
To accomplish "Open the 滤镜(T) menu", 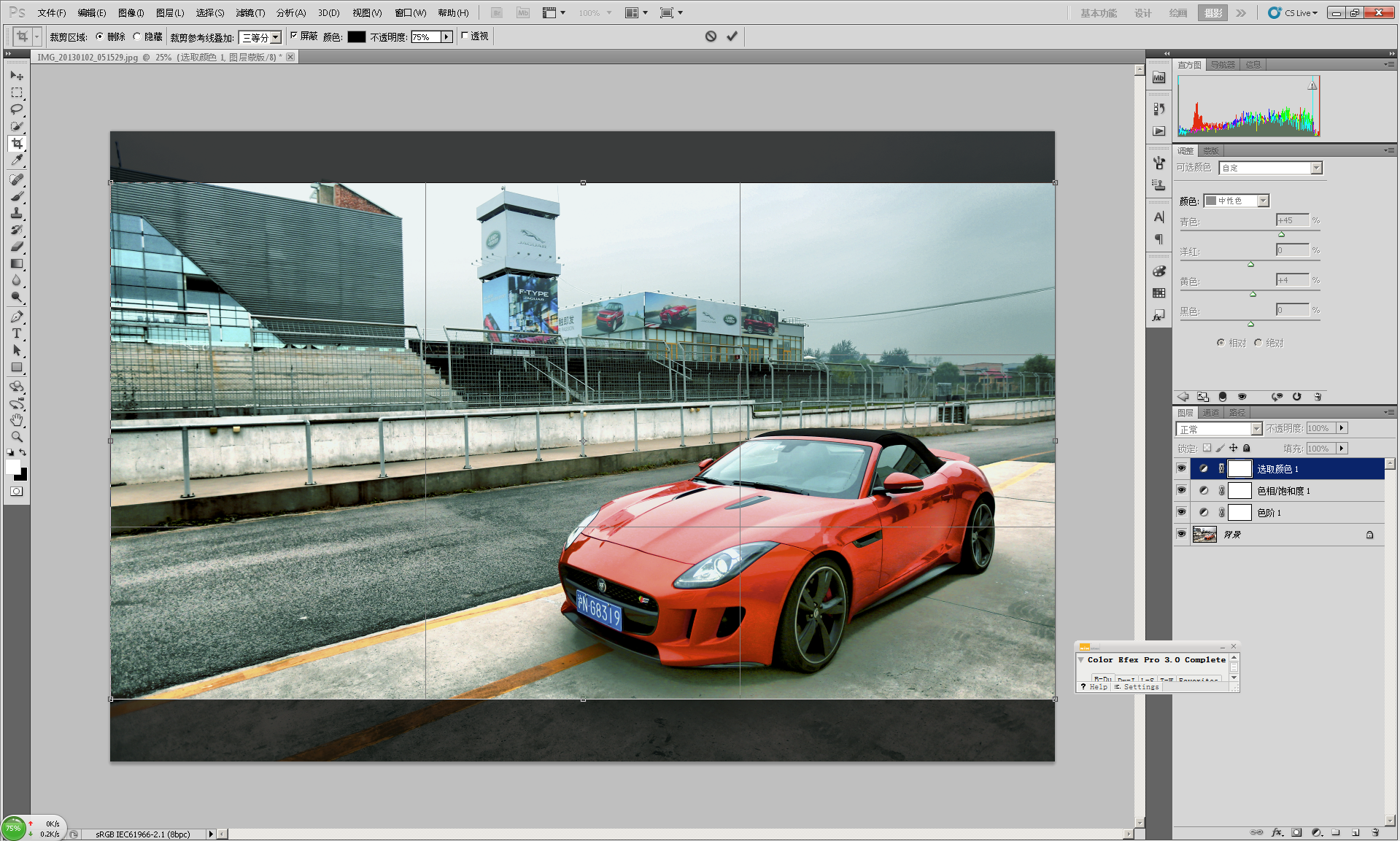I will click(250, 13).
